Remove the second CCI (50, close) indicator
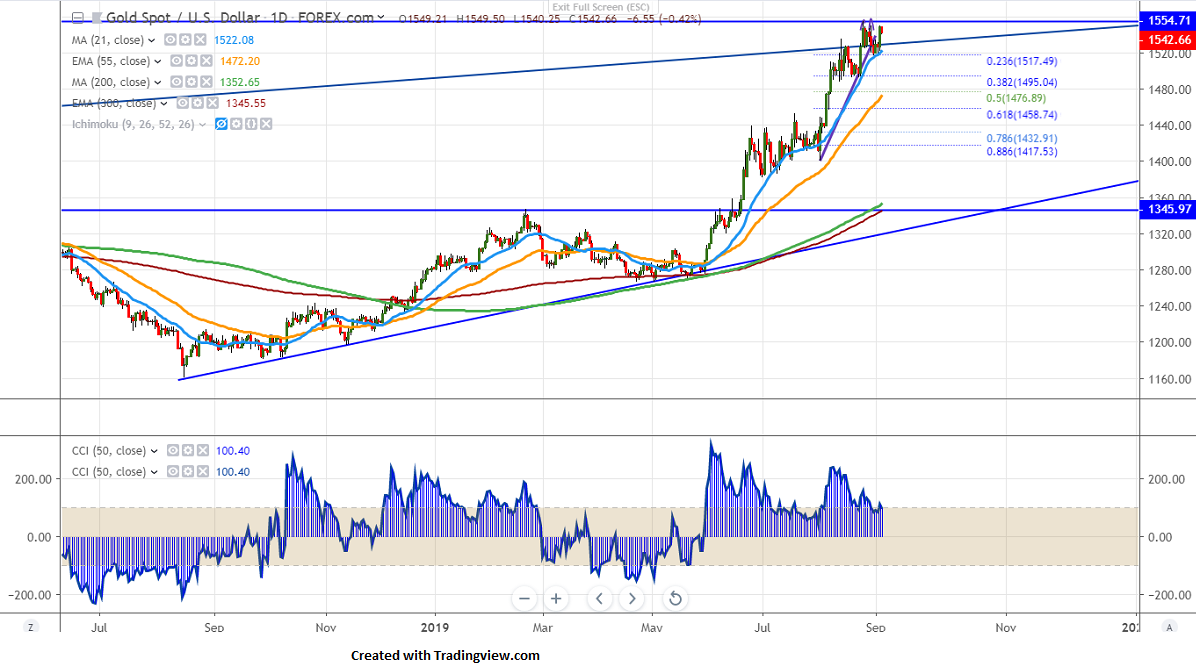This screenshot has height=663, width=1196. tap(202, 472)
